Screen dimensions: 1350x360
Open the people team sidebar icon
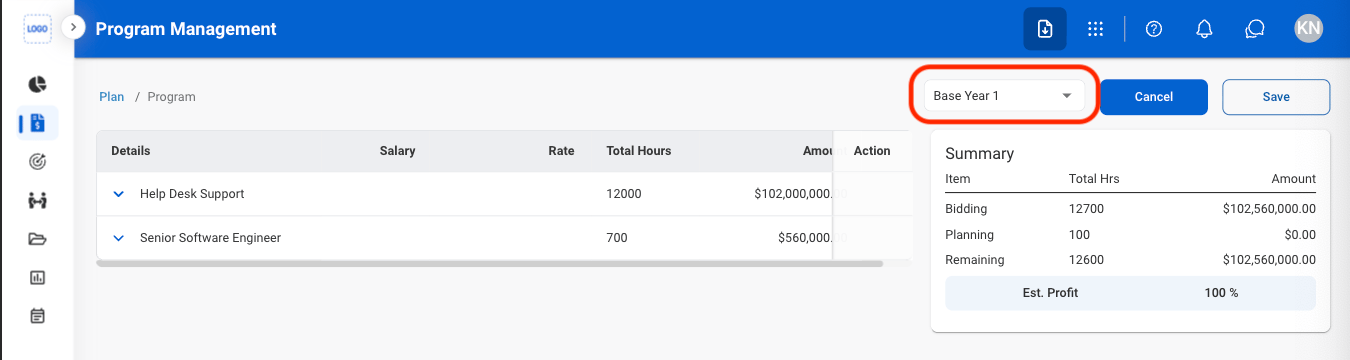37,200
